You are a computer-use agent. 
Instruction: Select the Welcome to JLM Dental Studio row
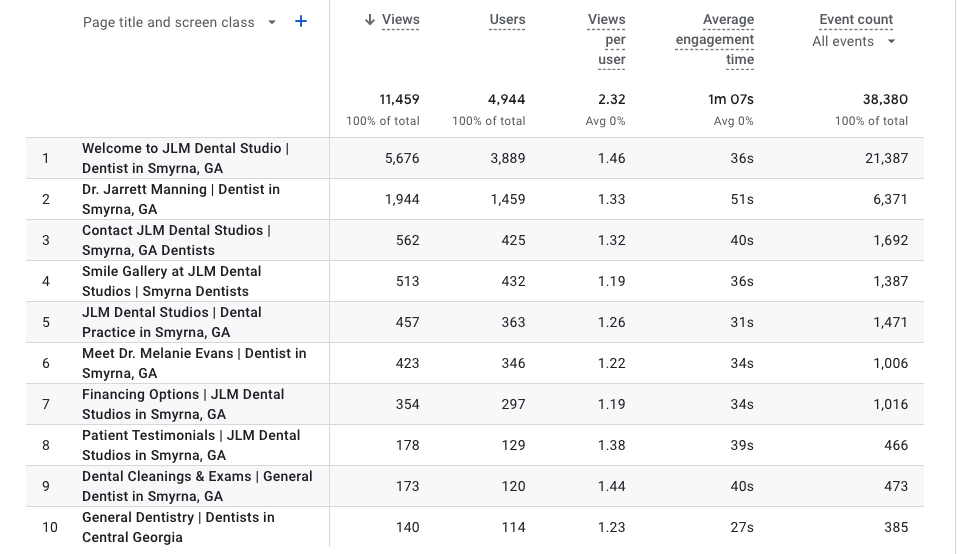[475, 158]
